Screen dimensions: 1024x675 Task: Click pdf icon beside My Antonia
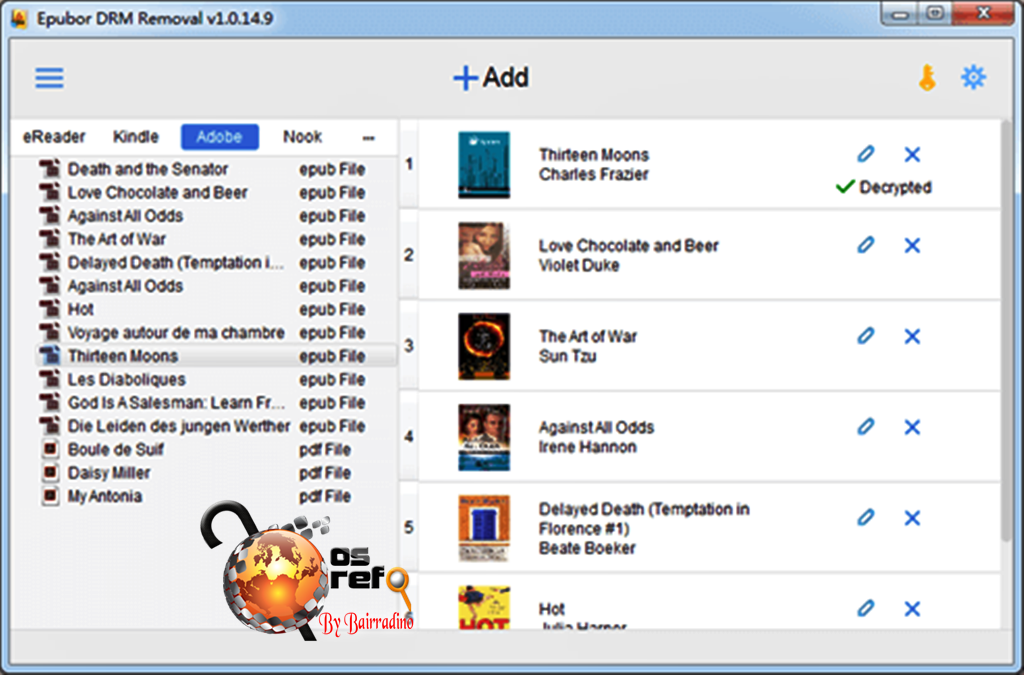50,495
